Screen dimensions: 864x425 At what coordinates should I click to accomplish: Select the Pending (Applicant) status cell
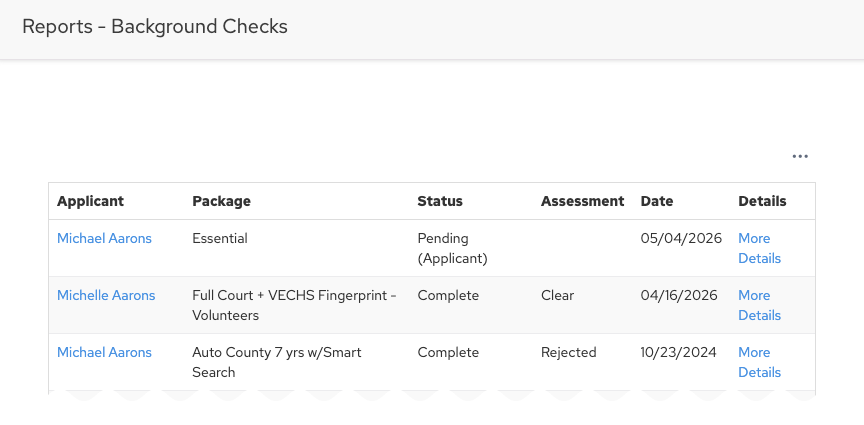point(452,248)
